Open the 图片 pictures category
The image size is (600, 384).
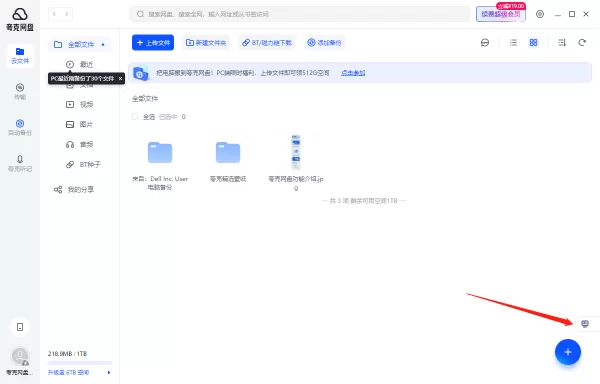click(x=80, y=124)
